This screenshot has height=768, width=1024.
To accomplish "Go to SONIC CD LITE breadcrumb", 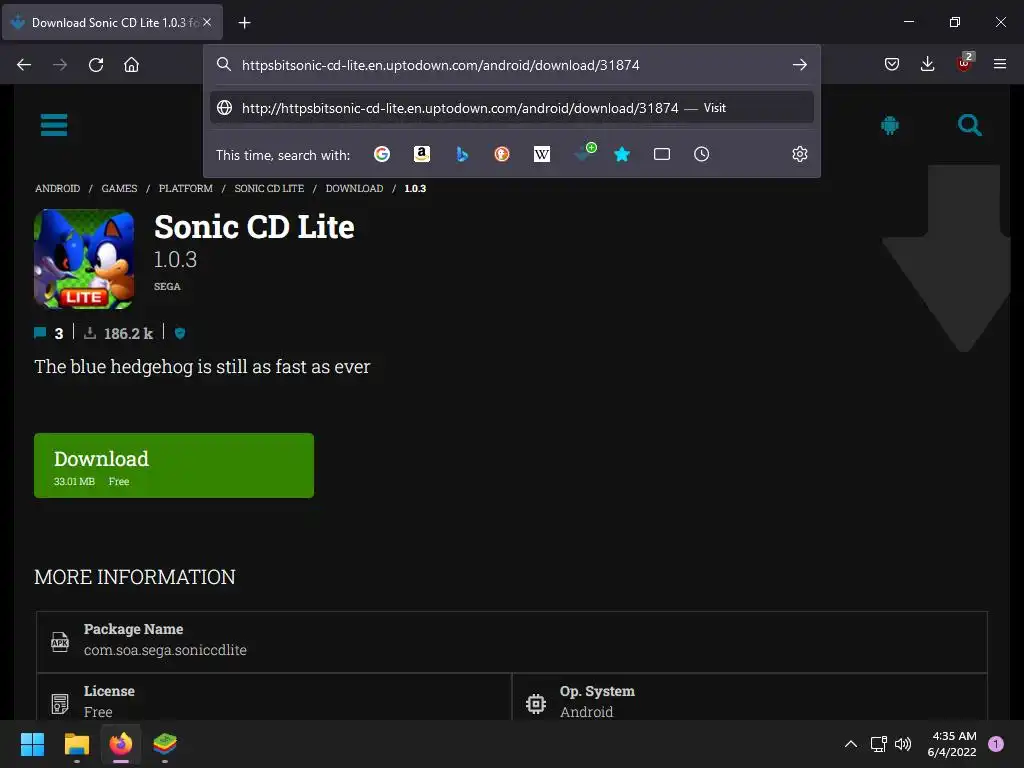I will point(269,188).
